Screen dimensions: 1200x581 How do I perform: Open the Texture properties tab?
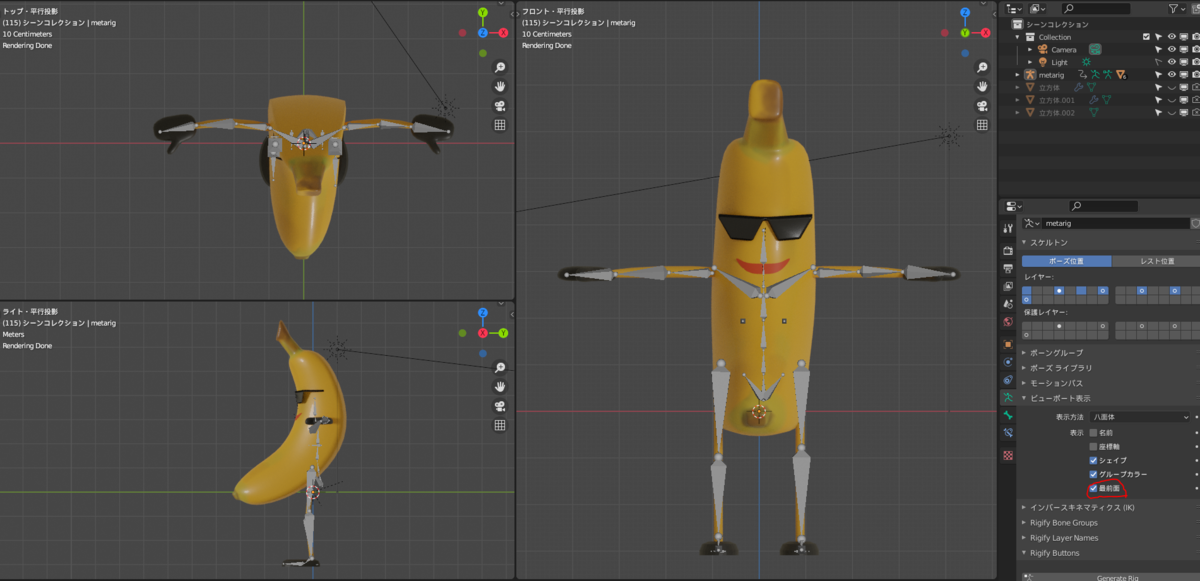(1008, 455)
